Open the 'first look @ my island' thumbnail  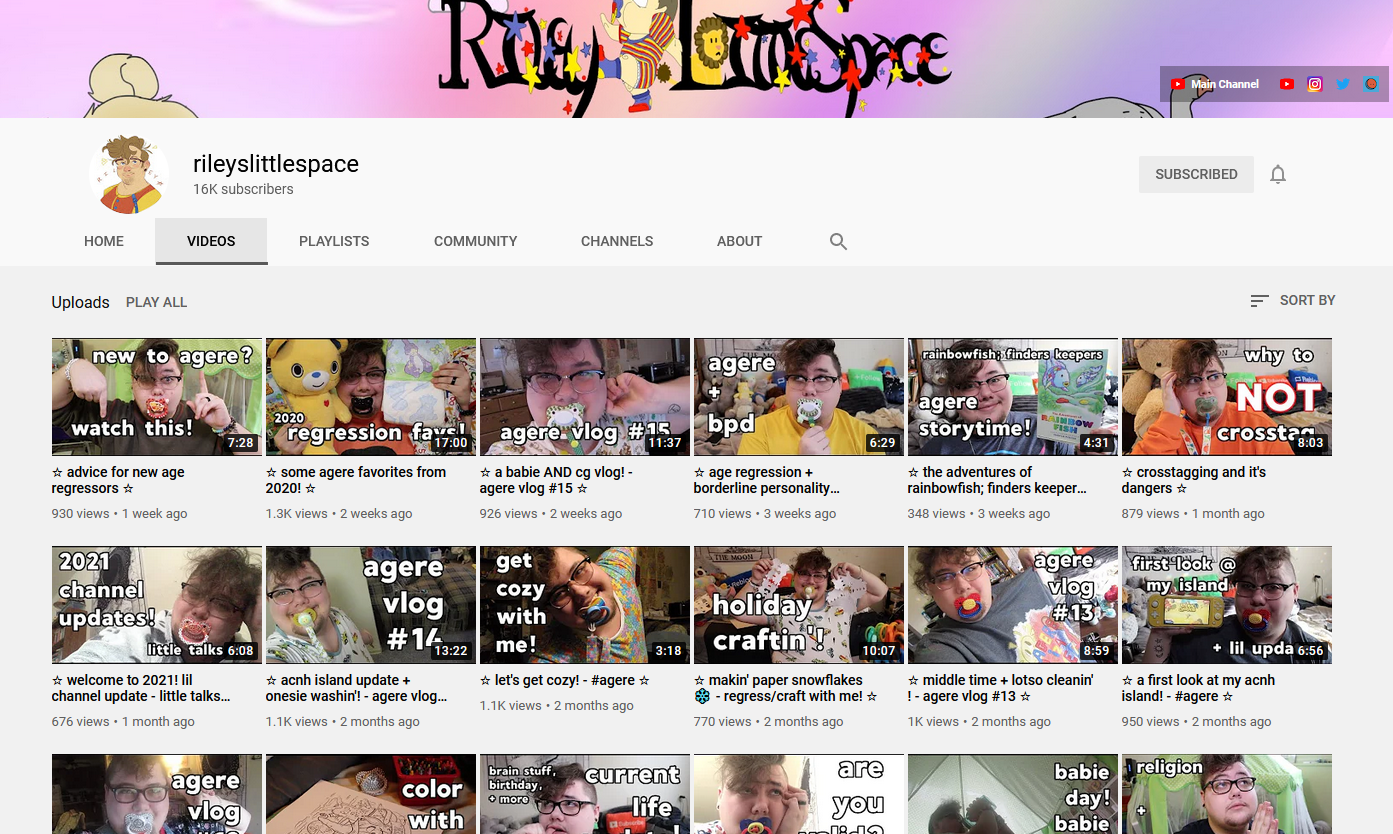click(x=1227, y=605)
